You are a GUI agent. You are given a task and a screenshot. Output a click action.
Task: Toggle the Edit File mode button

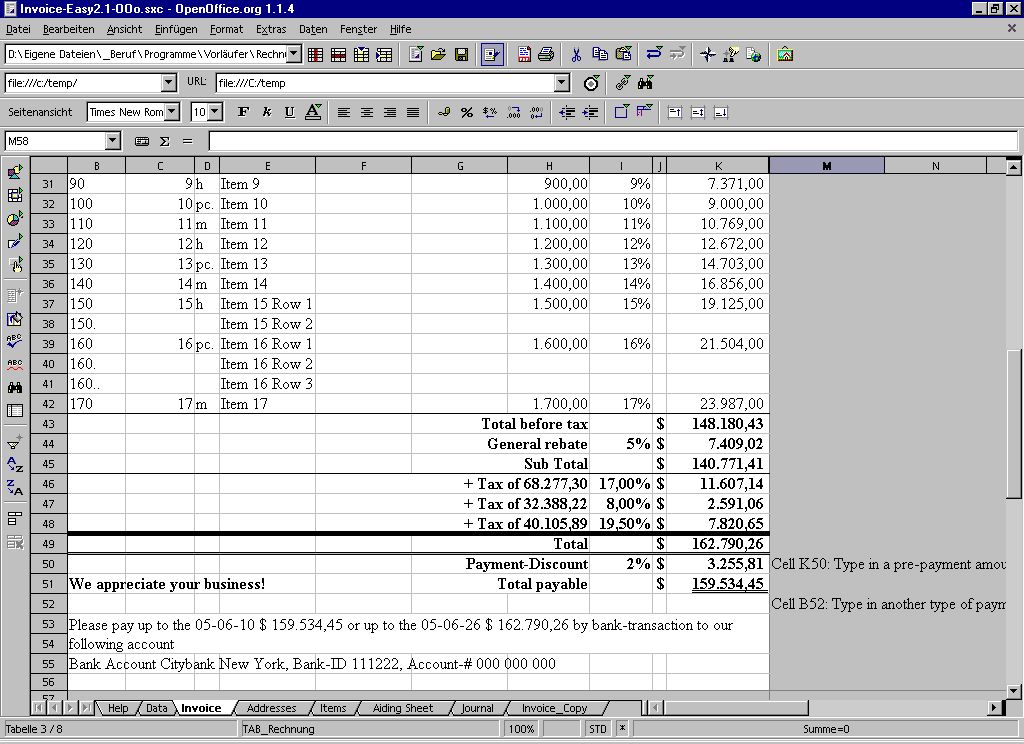(491, 54)
